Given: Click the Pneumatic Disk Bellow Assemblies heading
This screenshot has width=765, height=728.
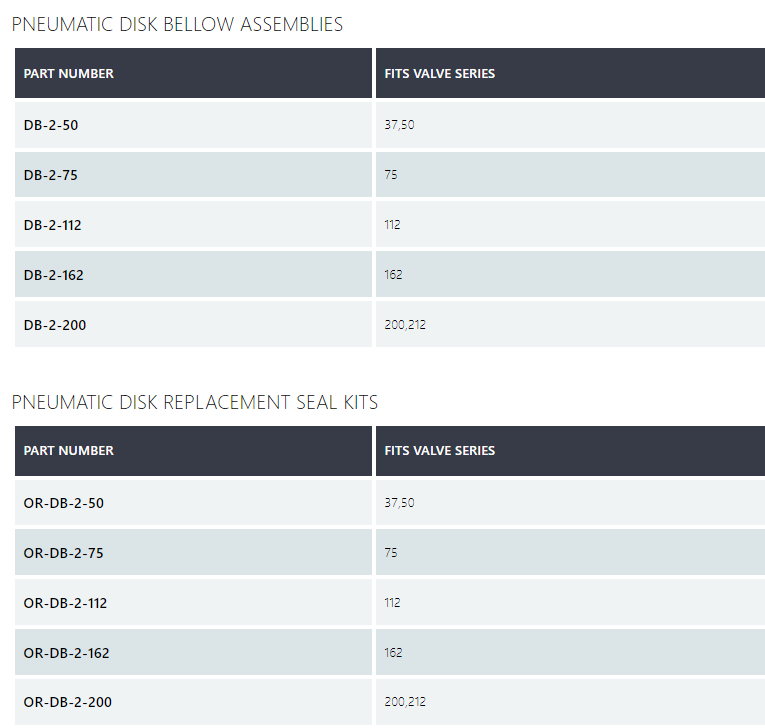Looking at the screenshot, I should [177, 25].
